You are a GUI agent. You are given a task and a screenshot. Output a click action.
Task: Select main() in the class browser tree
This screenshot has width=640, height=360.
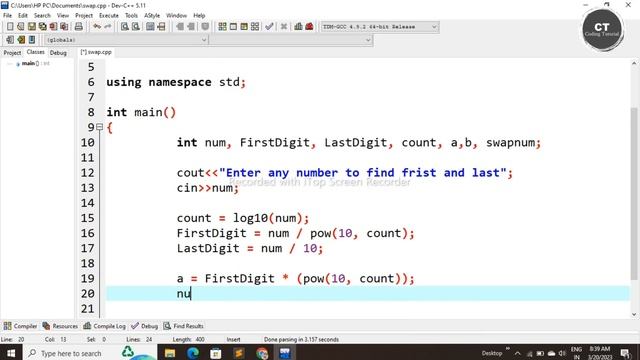32,63
